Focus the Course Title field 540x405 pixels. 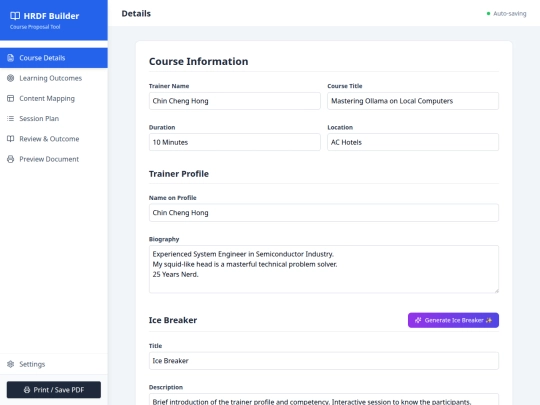pos(413,101)
